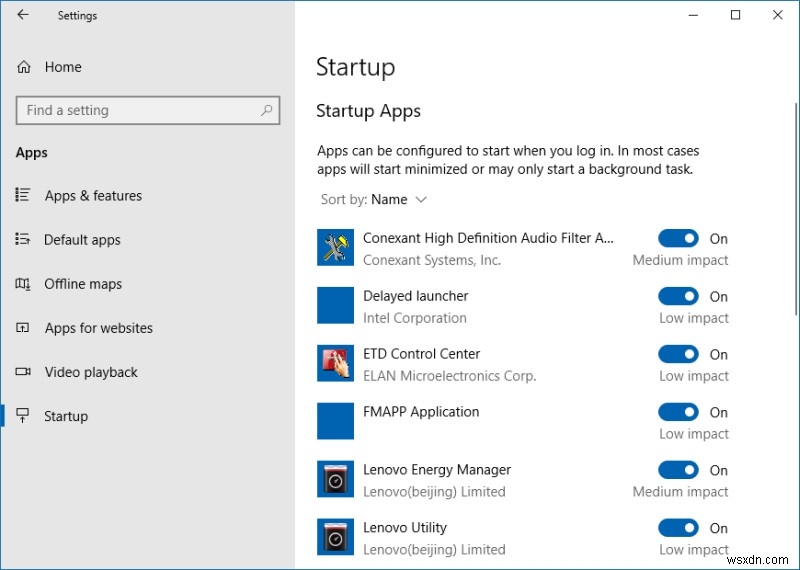
Task: Click the back arrow in Settings
Action: 23,15
